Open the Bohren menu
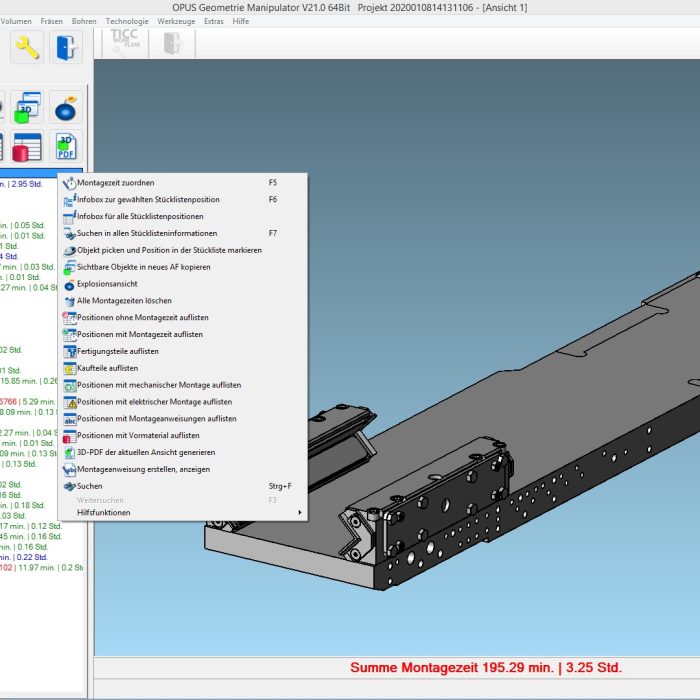This screenshot has width=700, height=700. pyautogui.click(x=84, y=21)
